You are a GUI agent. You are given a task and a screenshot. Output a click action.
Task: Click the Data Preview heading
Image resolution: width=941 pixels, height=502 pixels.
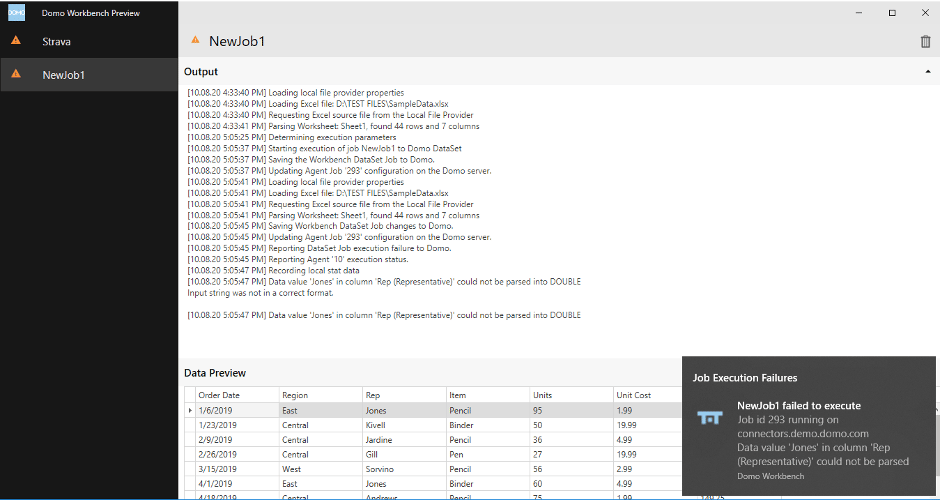pyautogui.click(x=215, y=373)
